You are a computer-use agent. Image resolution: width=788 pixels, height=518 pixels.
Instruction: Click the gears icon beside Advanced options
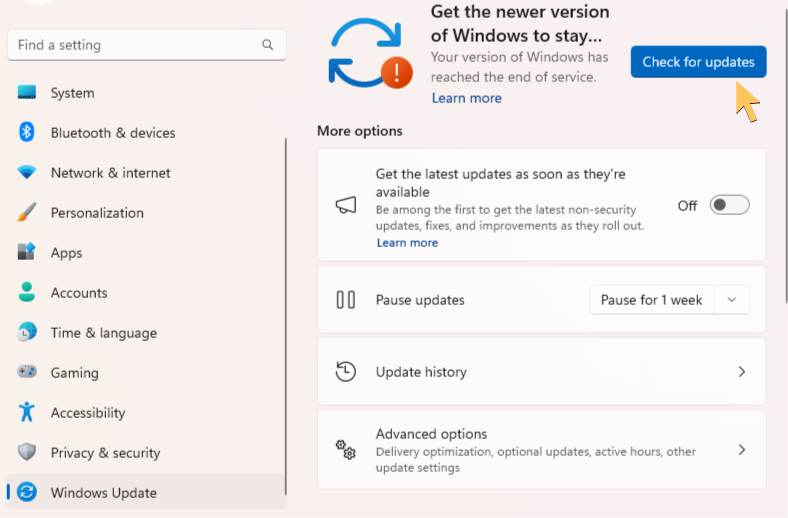(346, 450)
